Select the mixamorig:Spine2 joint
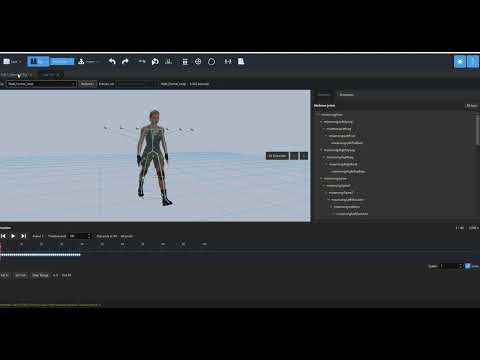480x360 pixels. coord(341,193)
